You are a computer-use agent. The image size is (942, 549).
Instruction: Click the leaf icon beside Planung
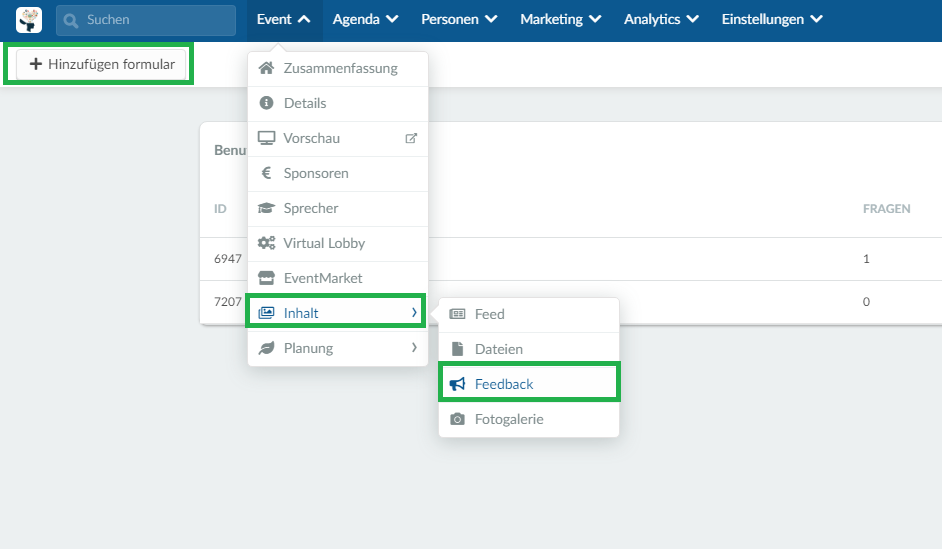click(x=266, y=348)
